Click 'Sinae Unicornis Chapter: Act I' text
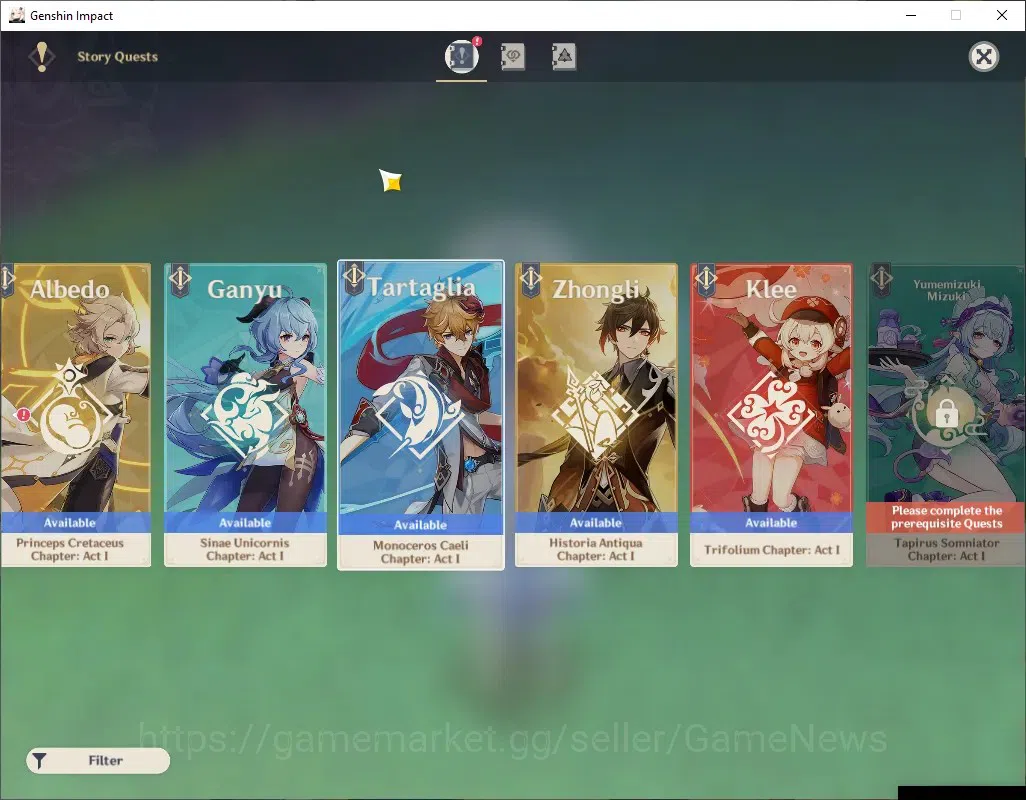The width and height of the screenshot is (1026, 800). (245, 549)
